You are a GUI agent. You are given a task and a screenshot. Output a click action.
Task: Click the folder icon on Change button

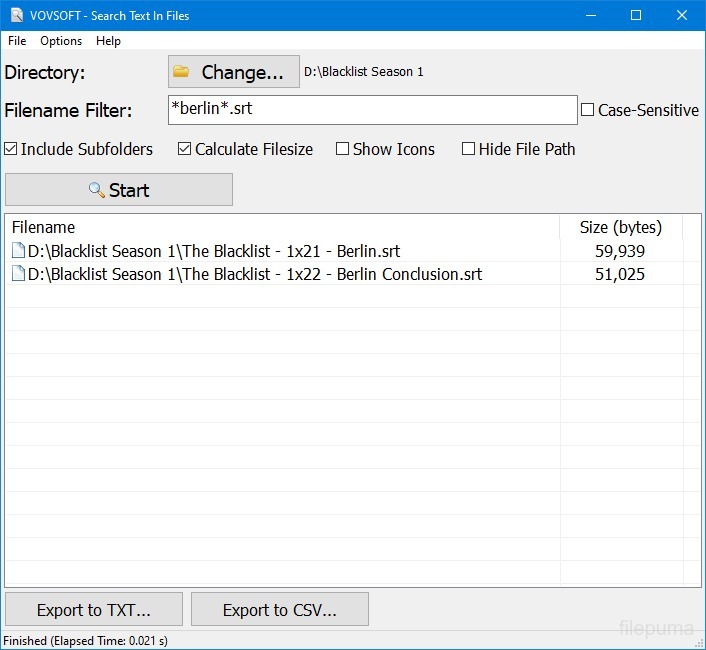[x=181, y=72]
